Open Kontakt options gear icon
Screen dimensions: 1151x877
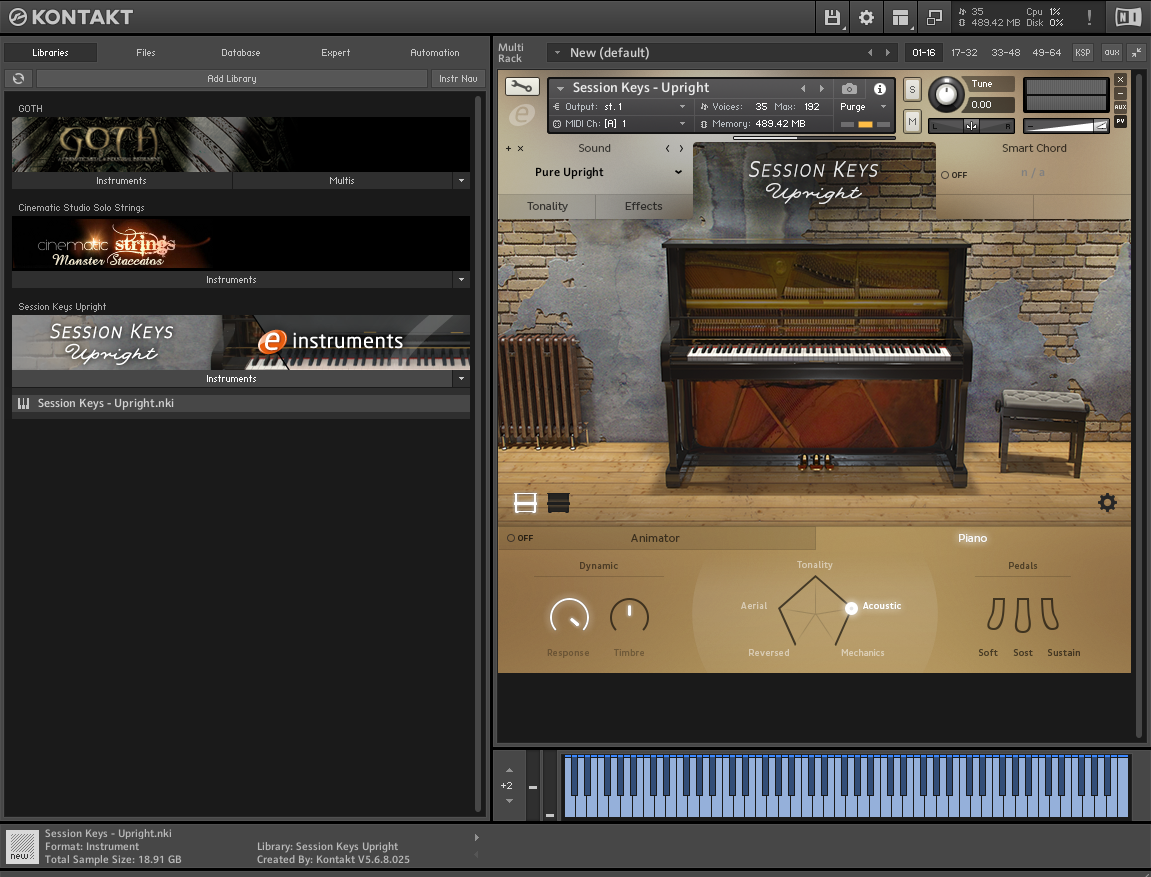click(x=866, y=18)
